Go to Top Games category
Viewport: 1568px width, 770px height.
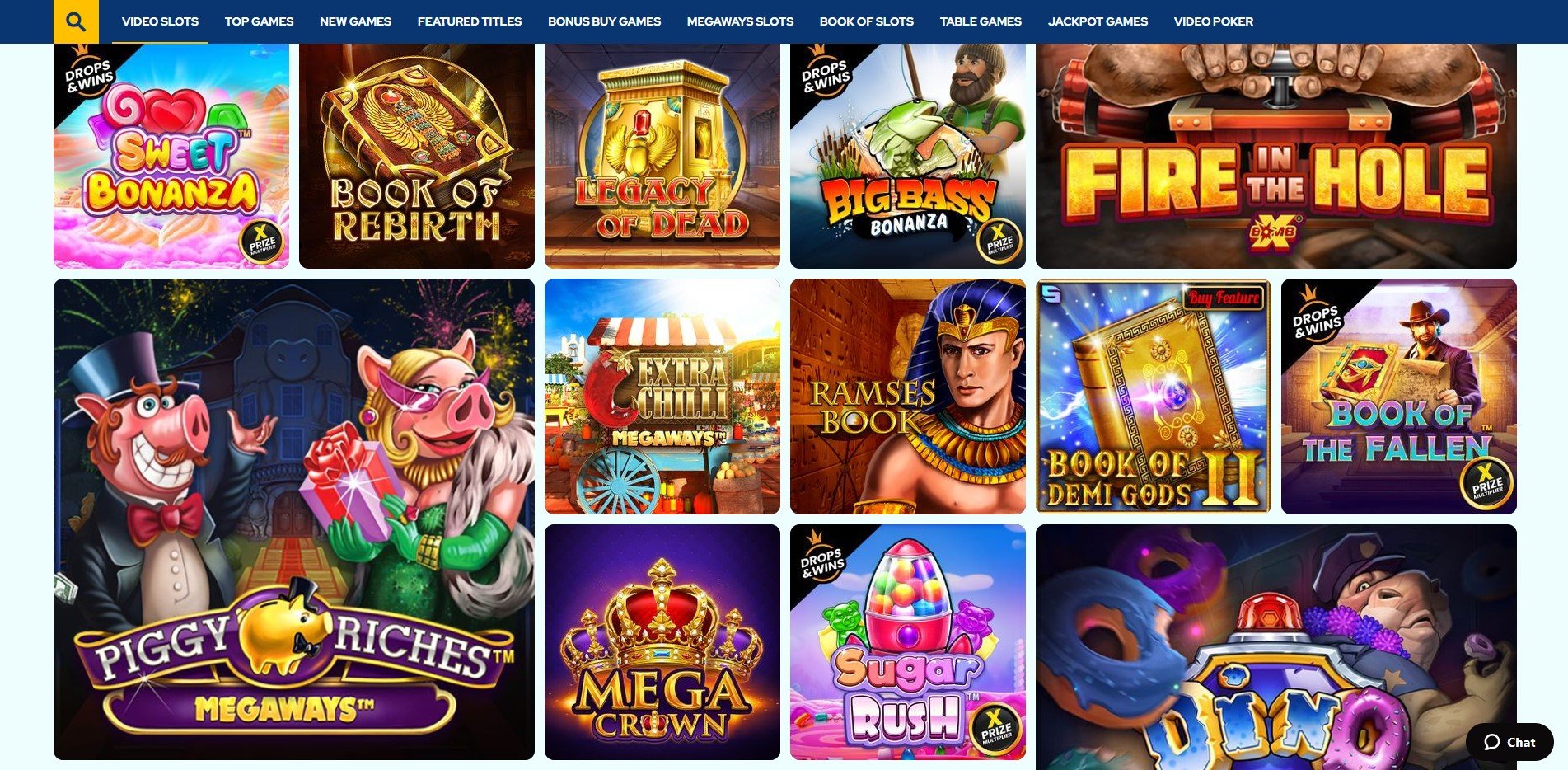click(259, 21)
